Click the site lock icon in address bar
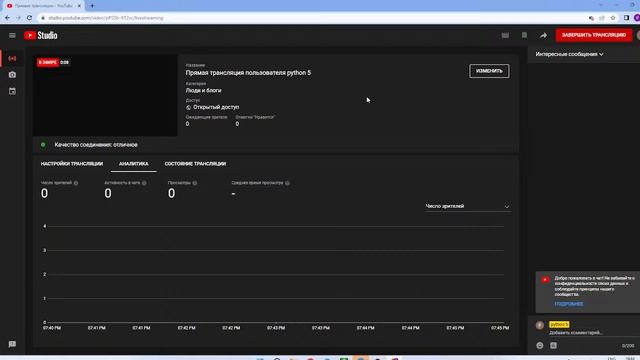This screenshot has height=360, width=640. tap(43, 18)
